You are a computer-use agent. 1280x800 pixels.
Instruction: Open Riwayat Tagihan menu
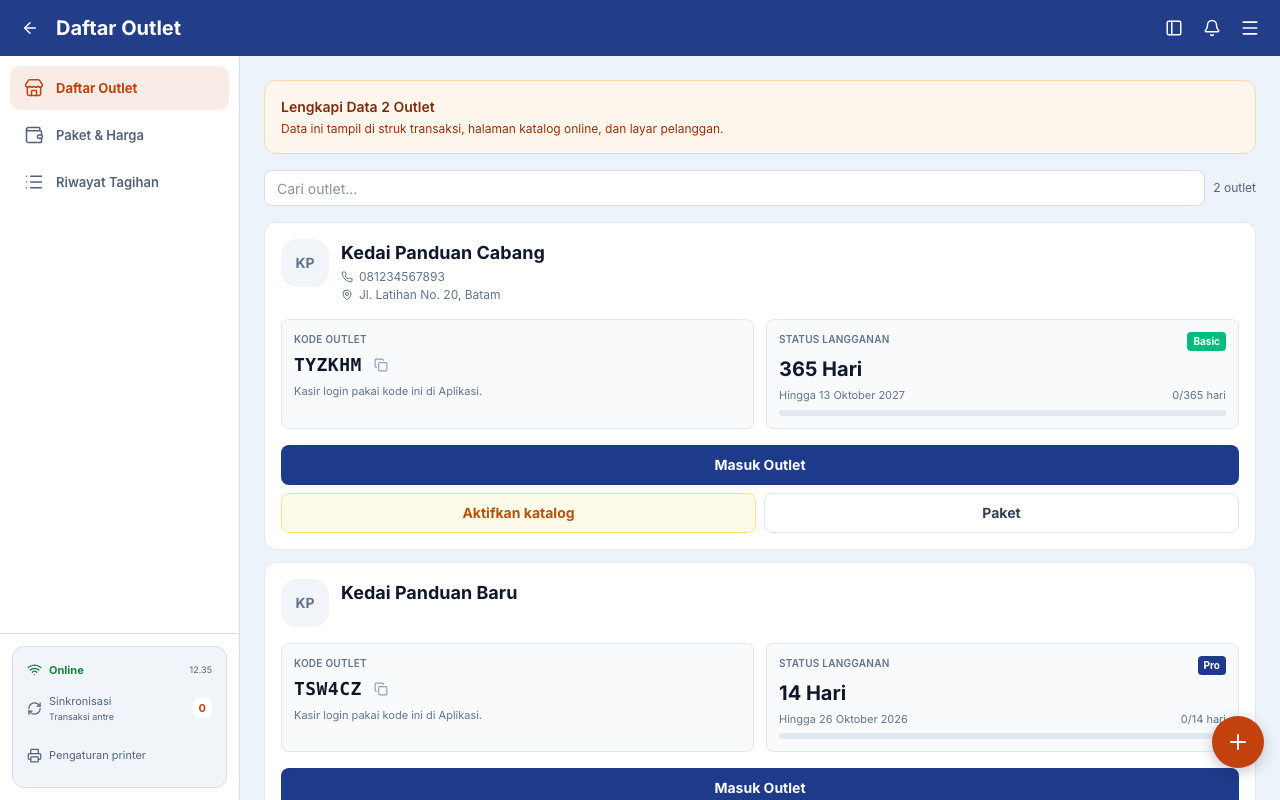coord(119,182)
